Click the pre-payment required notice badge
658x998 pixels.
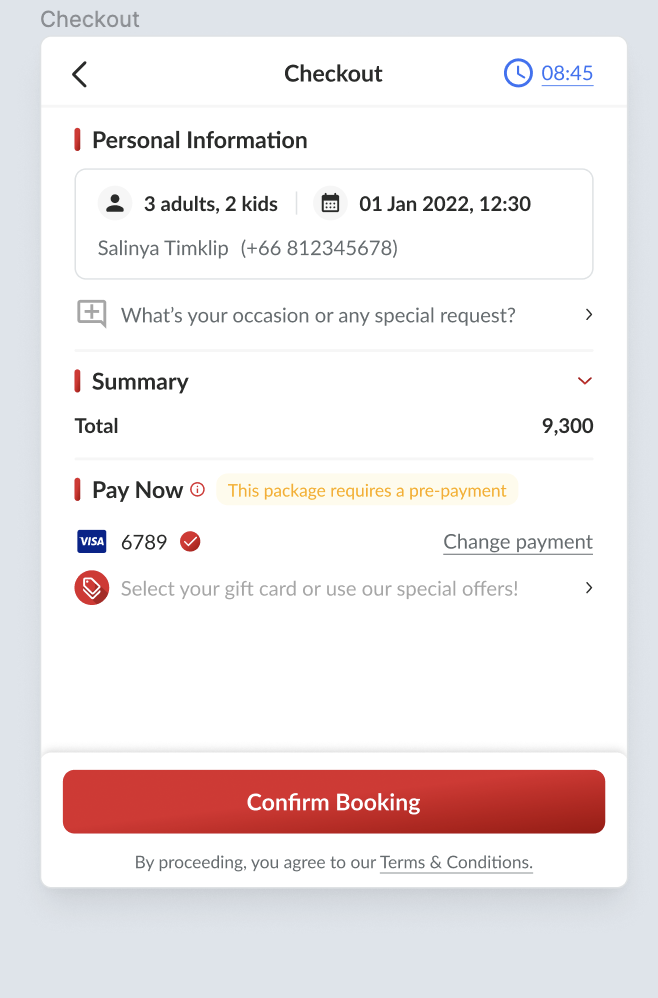pos(367,490)
